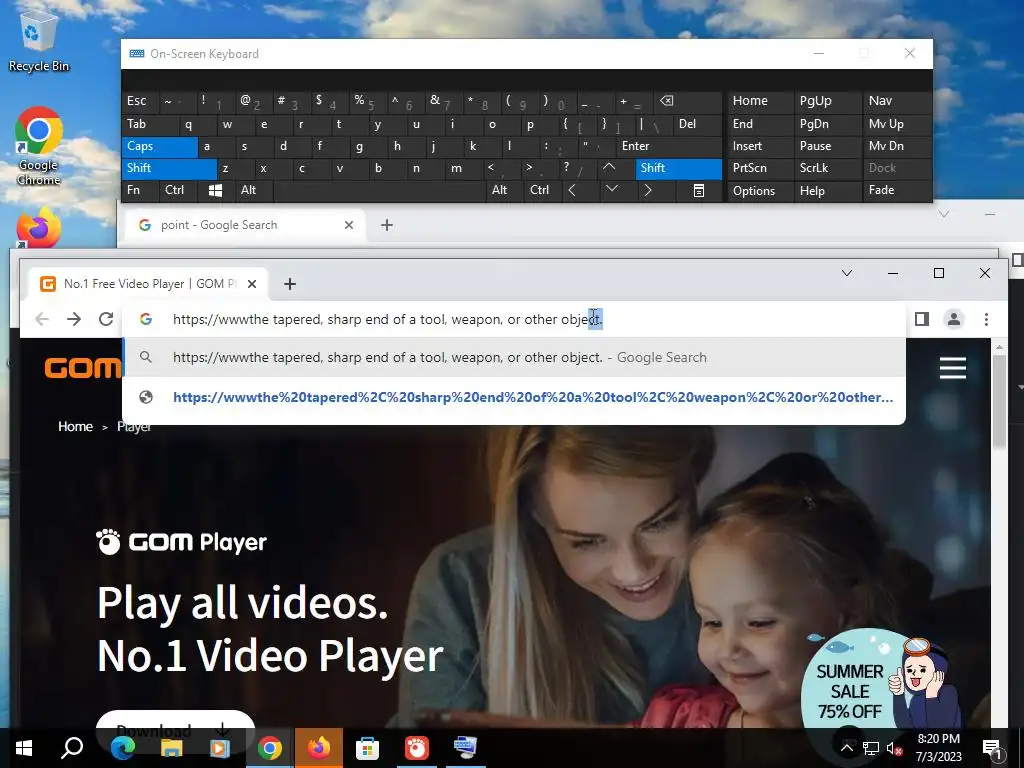The image size is (1024, 768).
Task: Open Microsoft Store from taskbar
Action: coord(367,748)
